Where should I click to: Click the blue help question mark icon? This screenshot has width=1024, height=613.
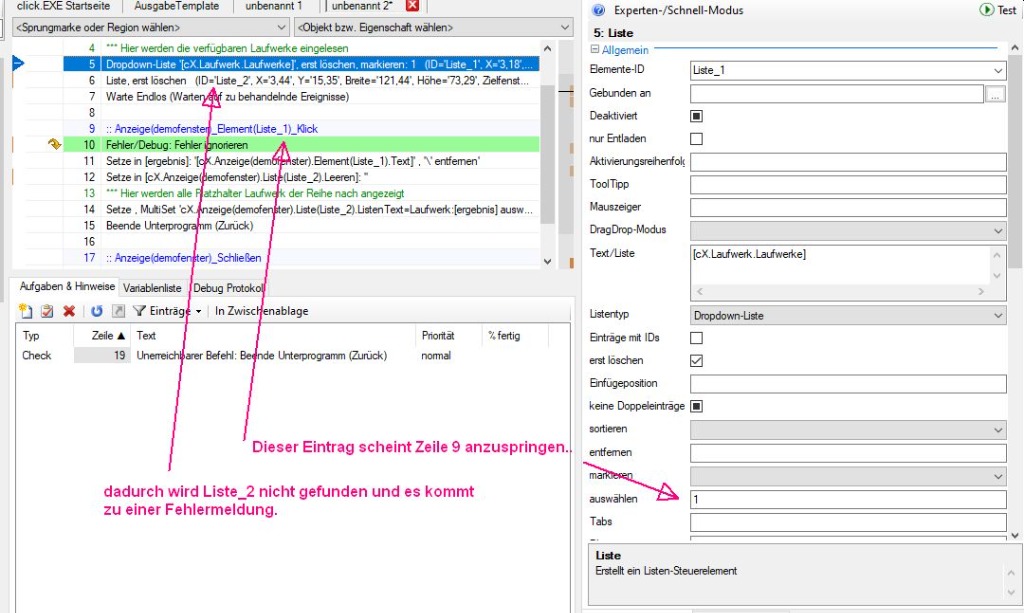(598, 10)
